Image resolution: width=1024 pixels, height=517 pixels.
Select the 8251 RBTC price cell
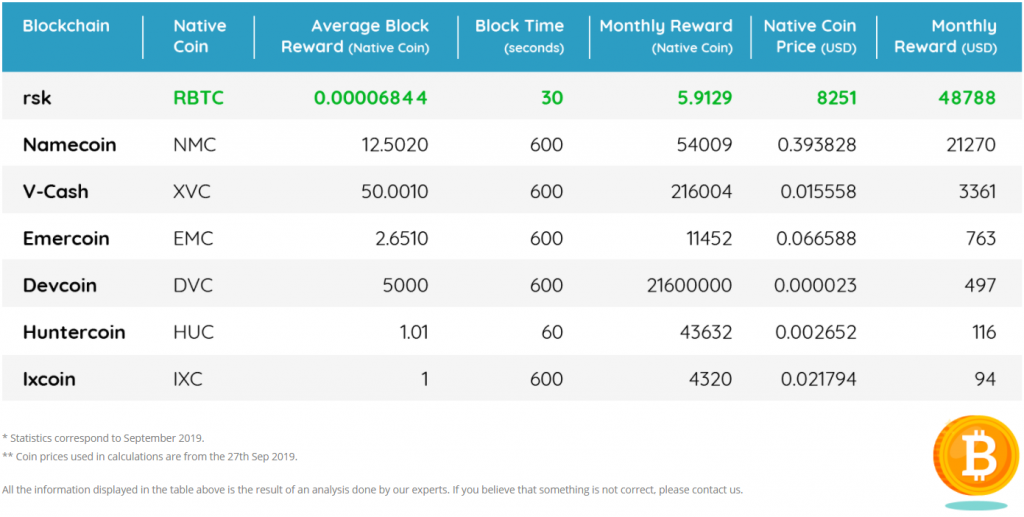[835, 98]
